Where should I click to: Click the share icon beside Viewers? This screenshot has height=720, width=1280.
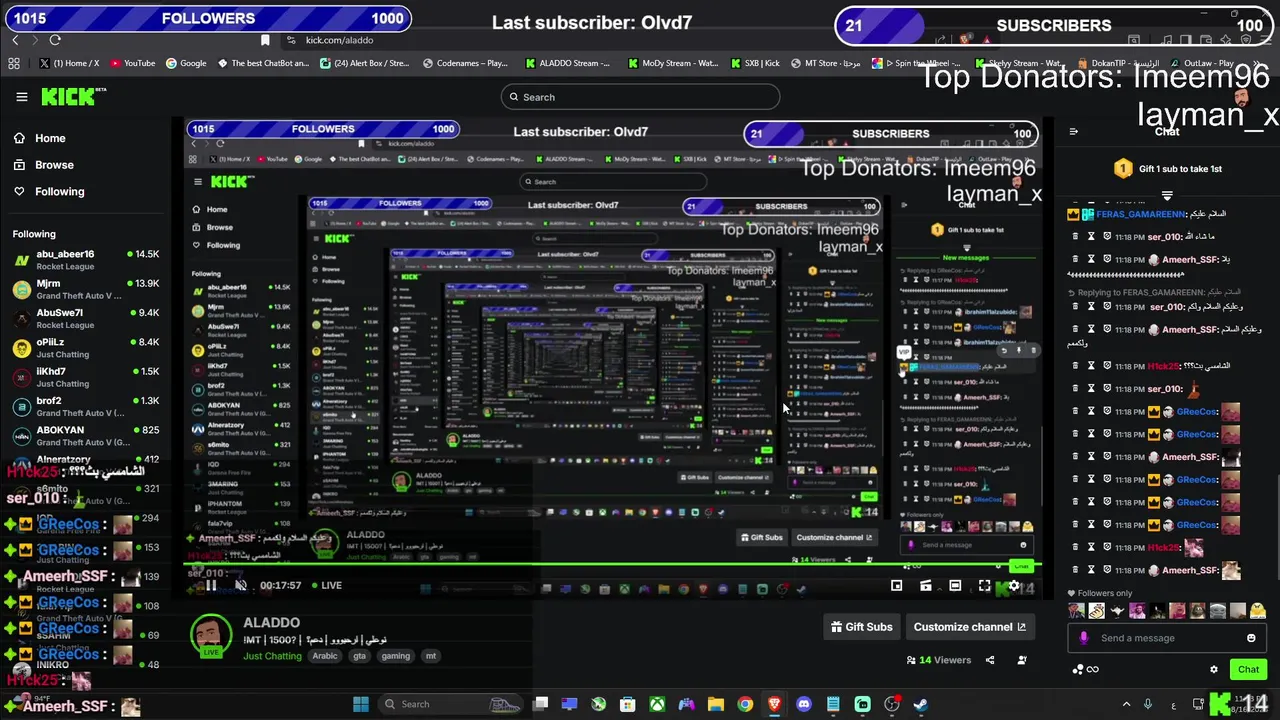coord(990,660)
